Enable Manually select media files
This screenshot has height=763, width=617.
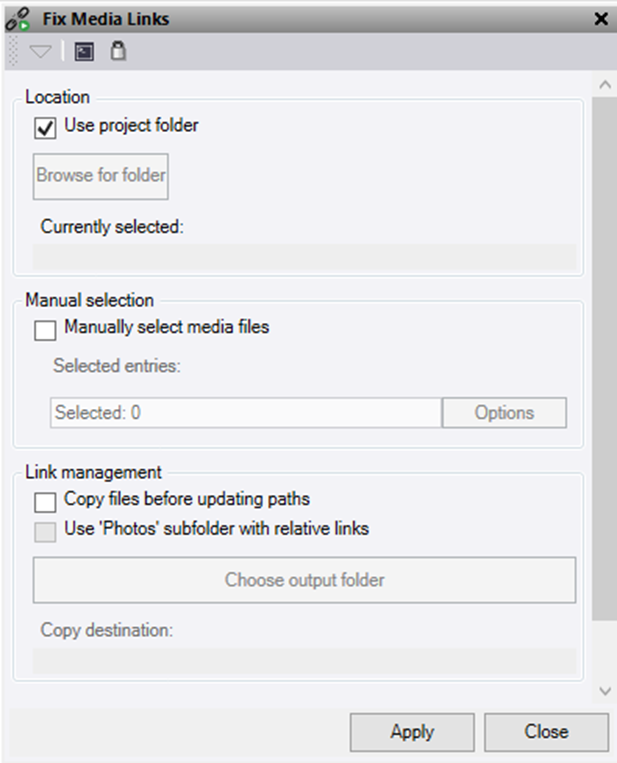(x=45, y=330)
